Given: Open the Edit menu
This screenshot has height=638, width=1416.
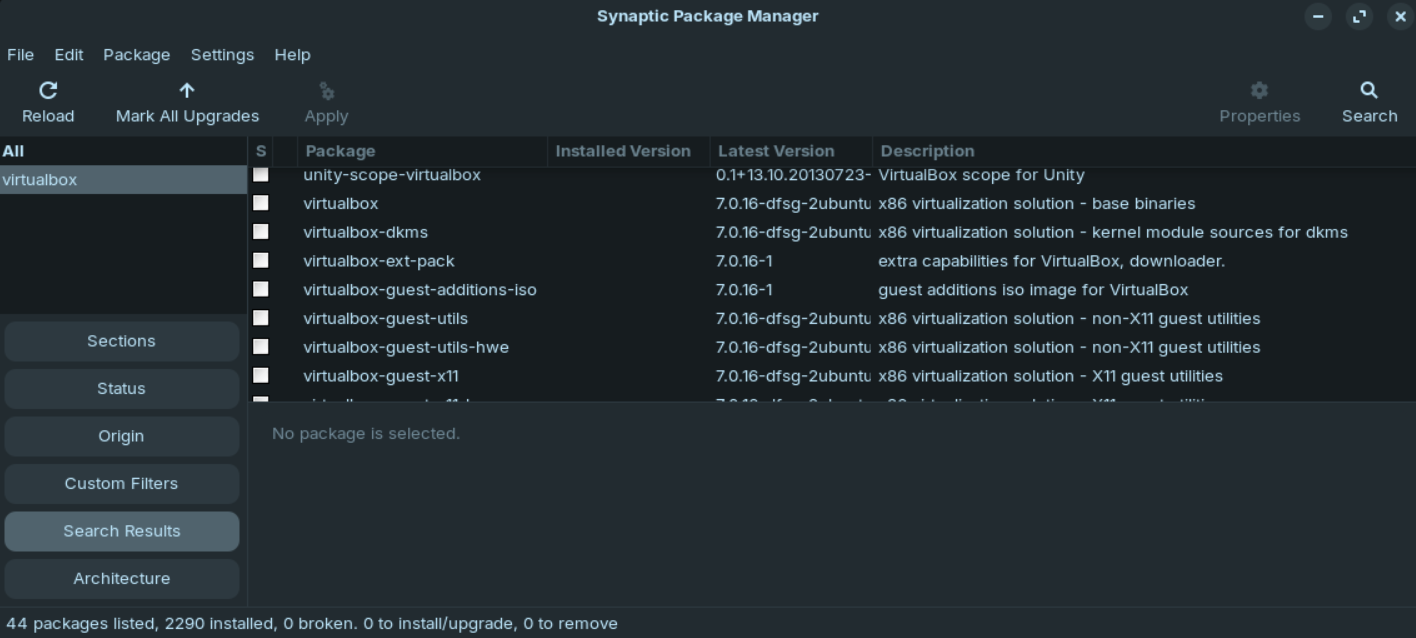Looking at the screenshot, I should coord(69,55).
